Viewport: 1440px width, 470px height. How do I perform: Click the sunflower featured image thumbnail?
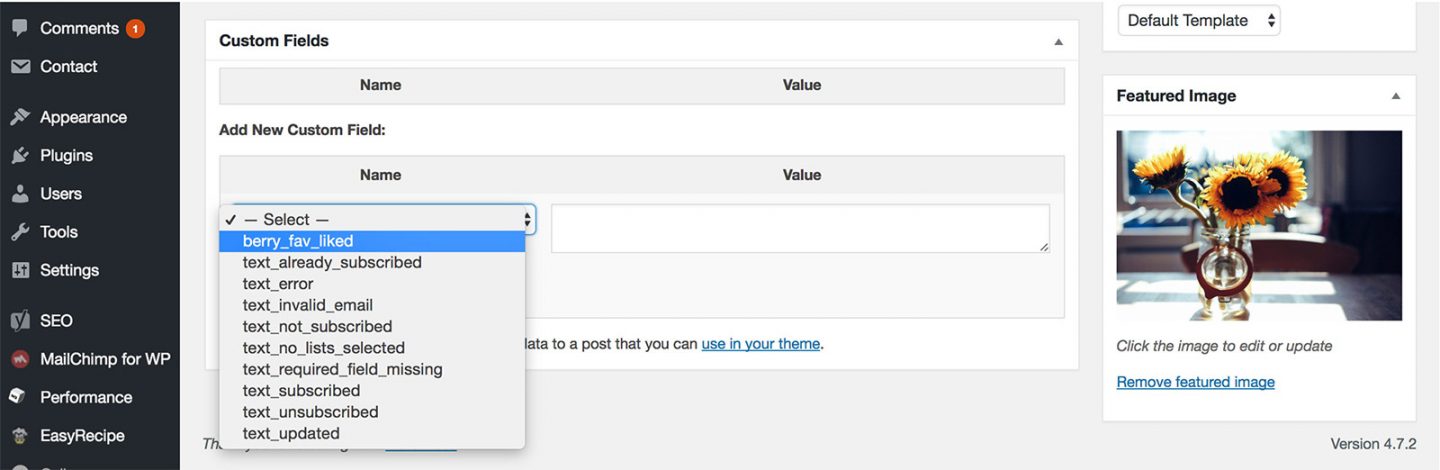pos(1259,225)
